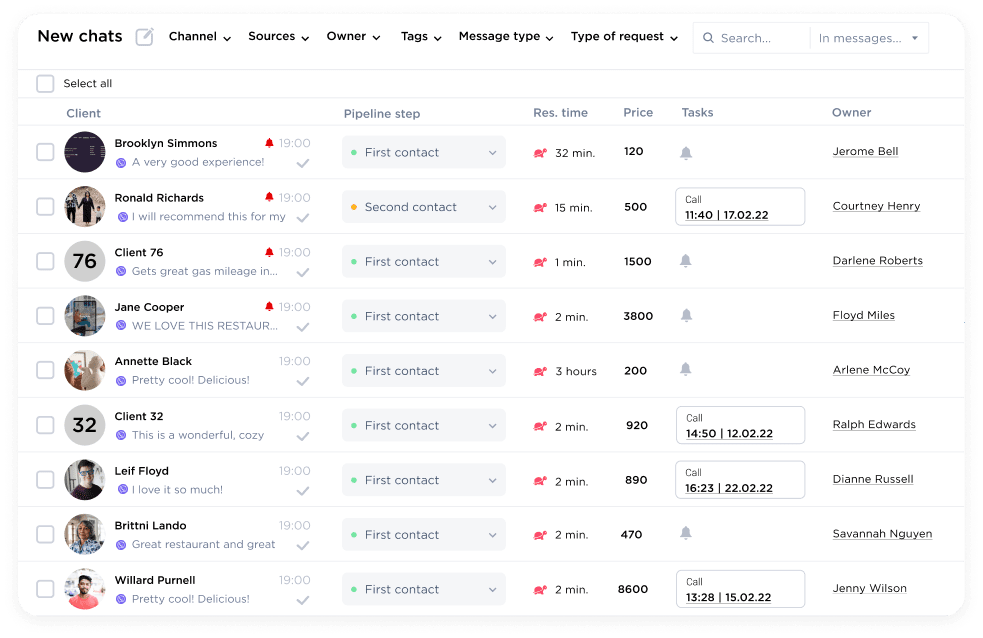Open the Type of request filter menu

pyautogui.click(x=624, y=36)
